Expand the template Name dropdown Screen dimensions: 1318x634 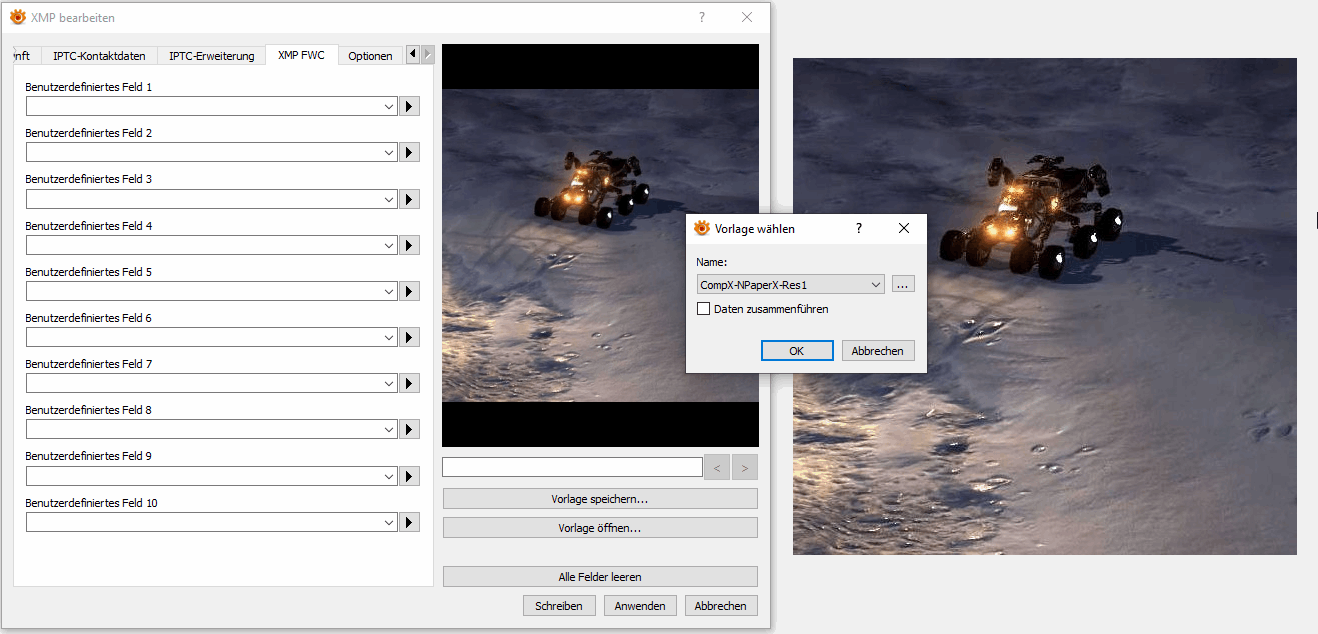[876, 285]
